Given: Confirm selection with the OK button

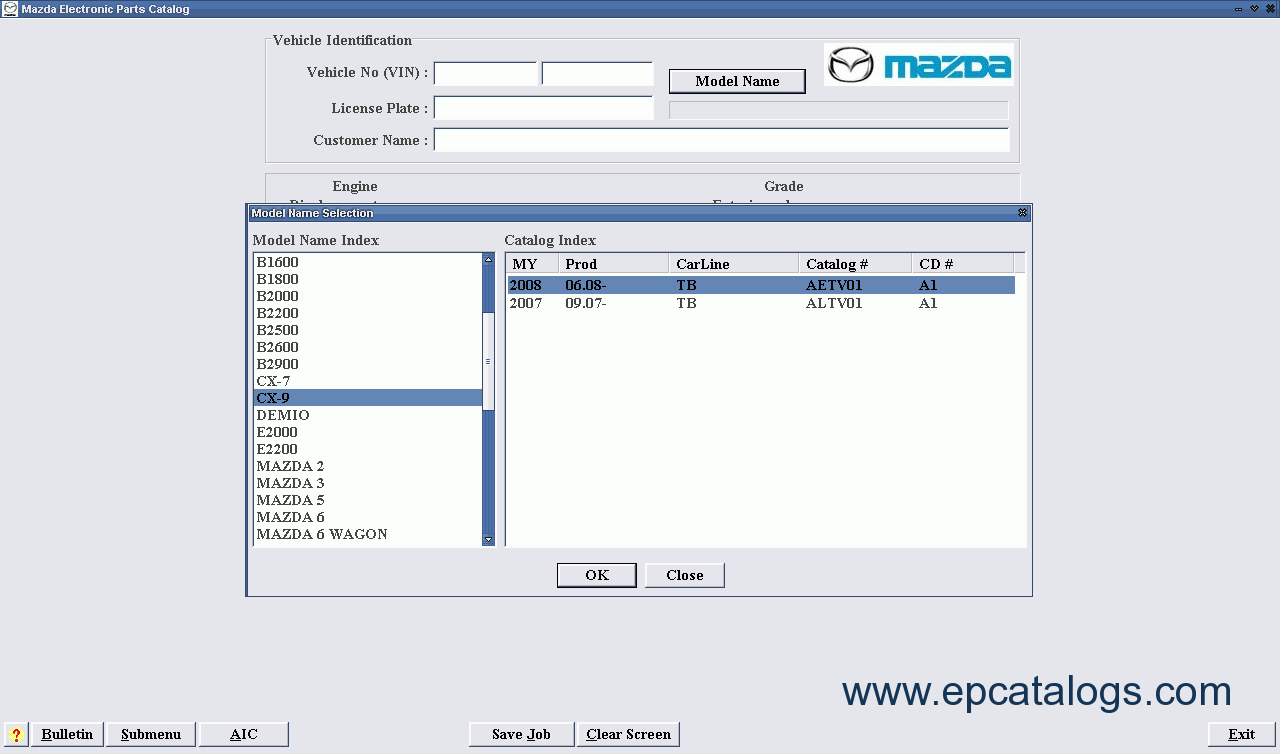Looking at the screenshot, I should [597, 575].
